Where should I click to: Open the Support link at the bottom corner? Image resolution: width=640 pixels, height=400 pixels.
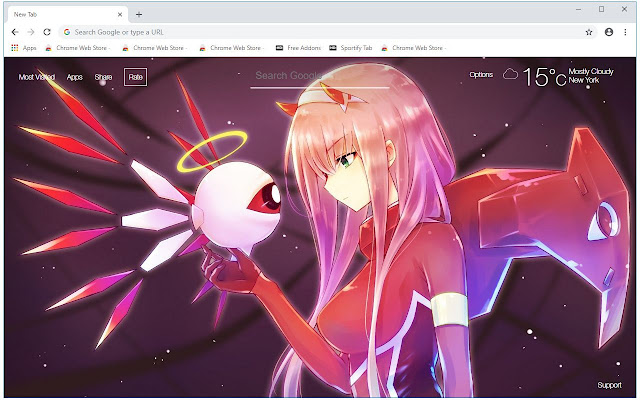tap(609, 385)
